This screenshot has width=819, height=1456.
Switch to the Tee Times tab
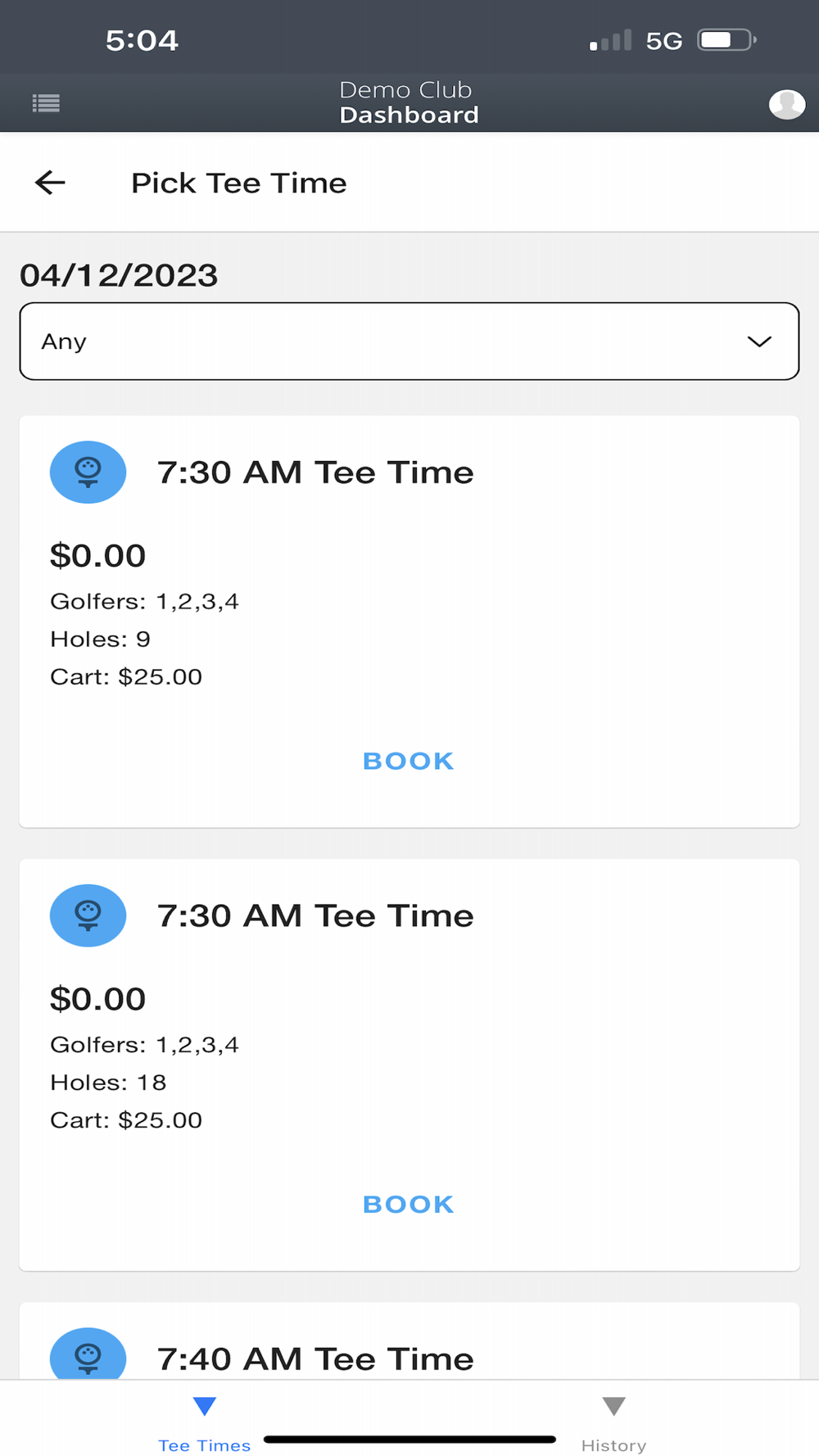coord(205,1445)
